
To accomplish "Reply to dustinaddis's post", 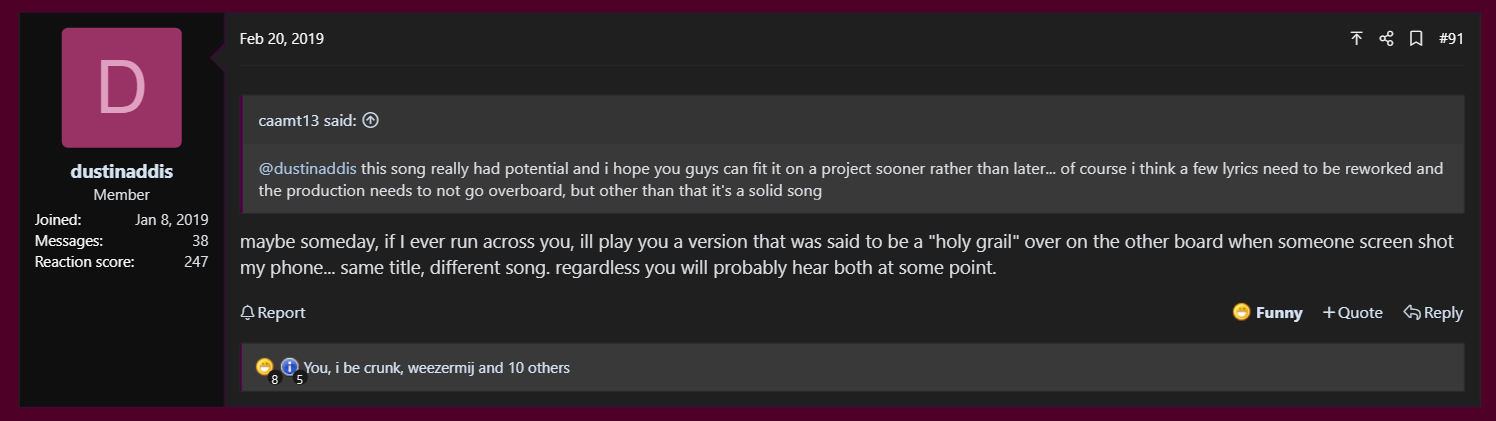I will point(1433,313).
